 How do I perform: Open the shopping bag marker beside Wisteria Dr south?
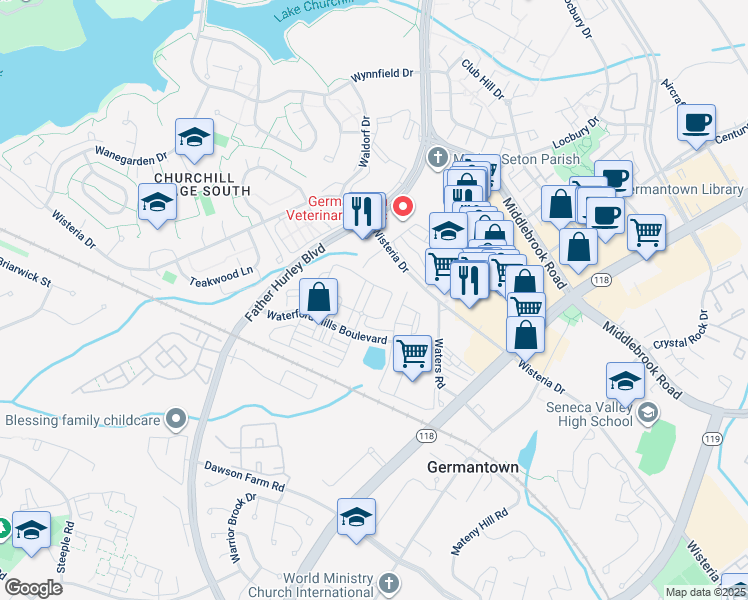point(525,339)
